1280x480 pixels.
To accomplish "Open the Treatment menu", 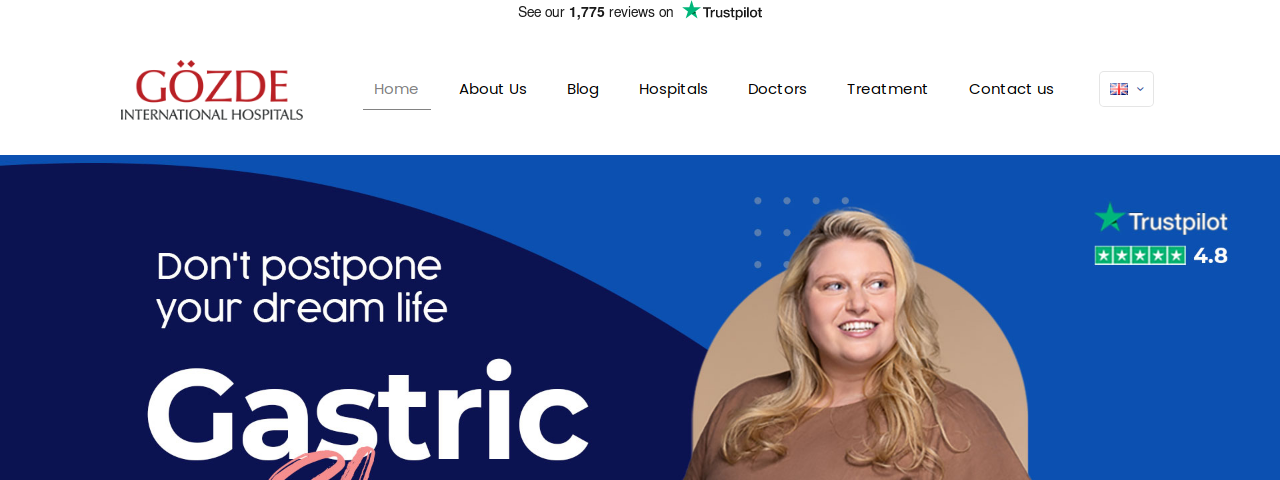I will 887,89.
